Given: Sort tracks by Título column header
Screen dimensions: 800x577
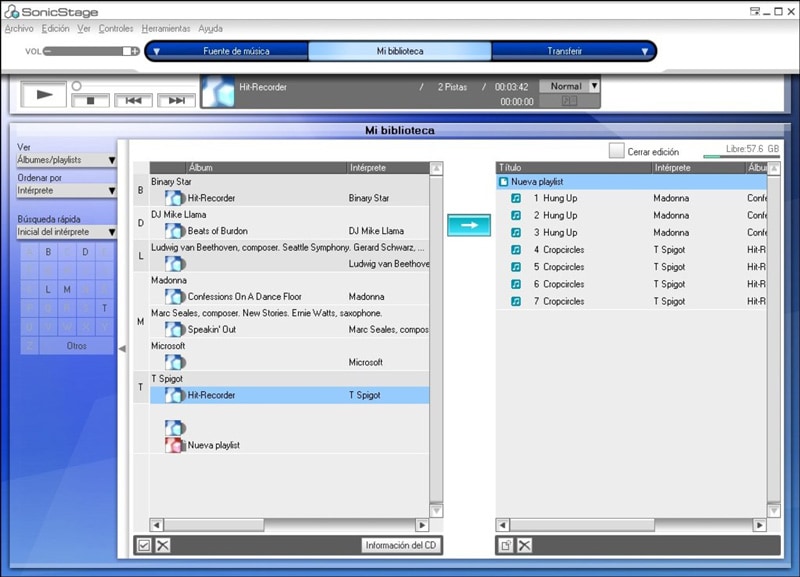Looking at the screenshot, I should coord(574,168).
